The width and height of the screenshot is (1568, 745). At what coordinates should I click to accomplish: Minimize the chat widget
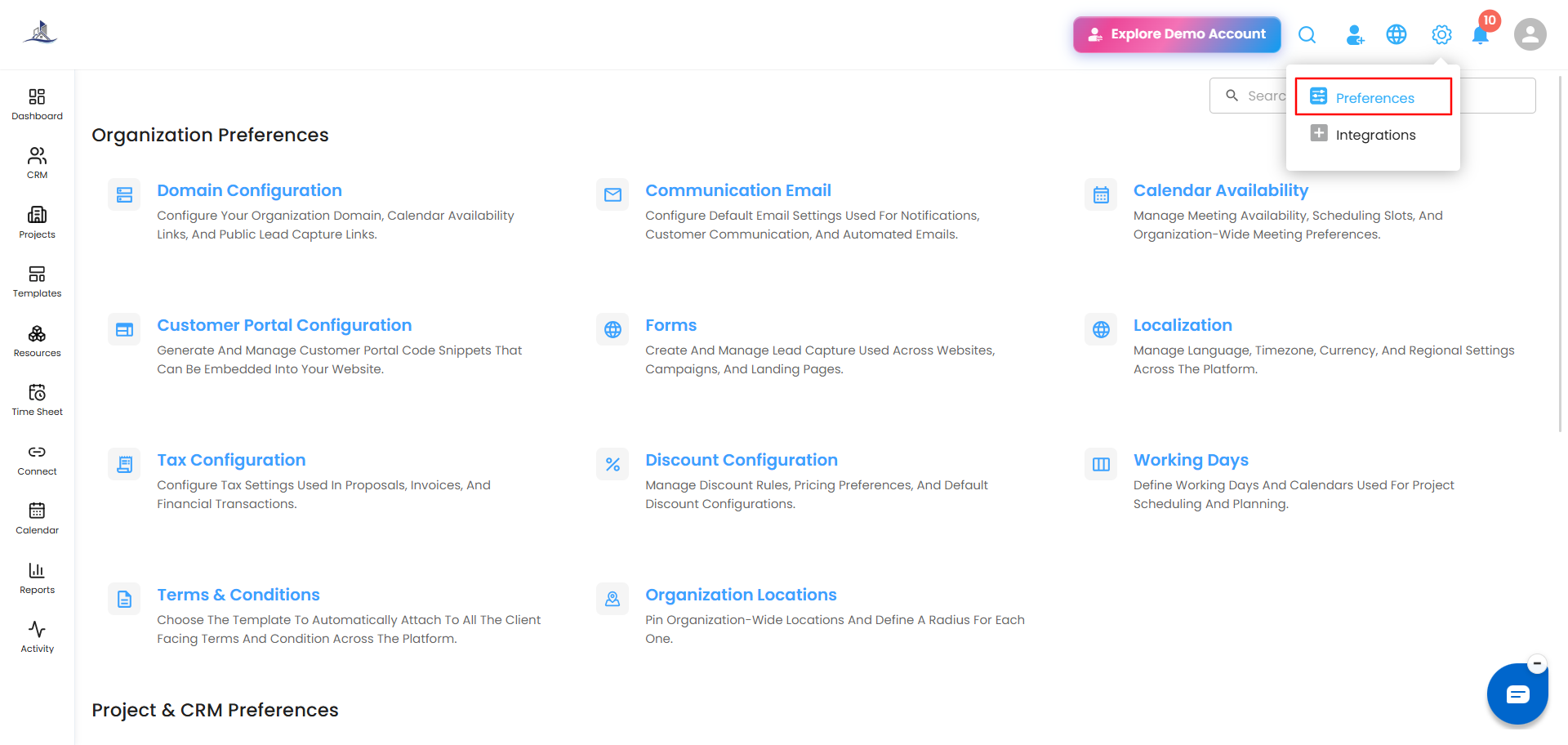tap(1537, 663)
